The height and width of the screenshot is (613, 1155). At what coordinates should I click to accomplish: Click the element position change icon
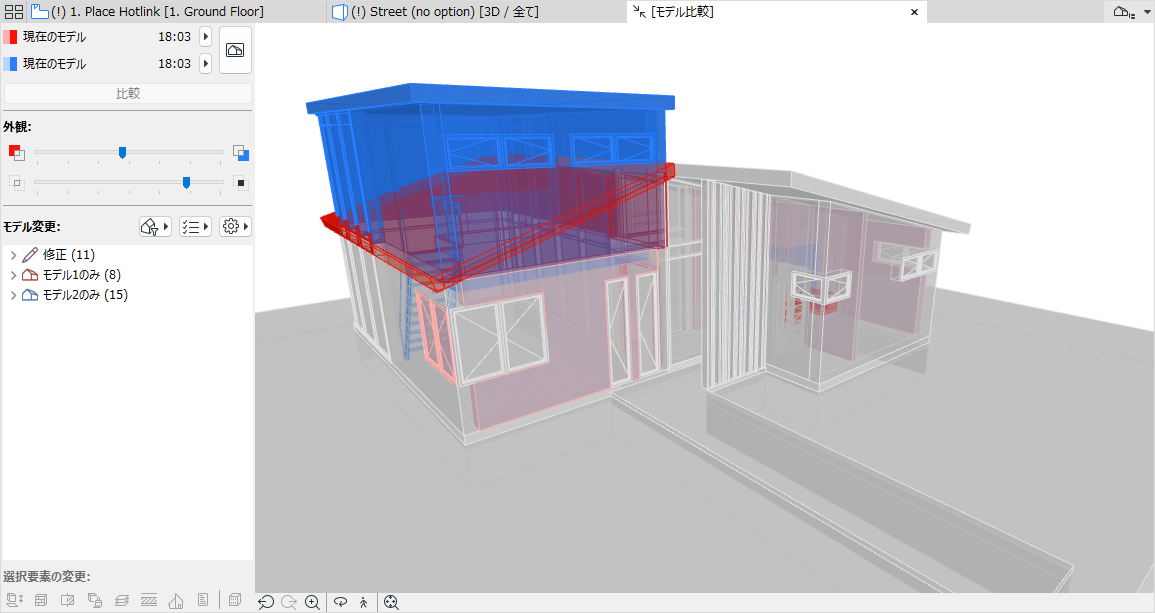[x=15, y=600]
